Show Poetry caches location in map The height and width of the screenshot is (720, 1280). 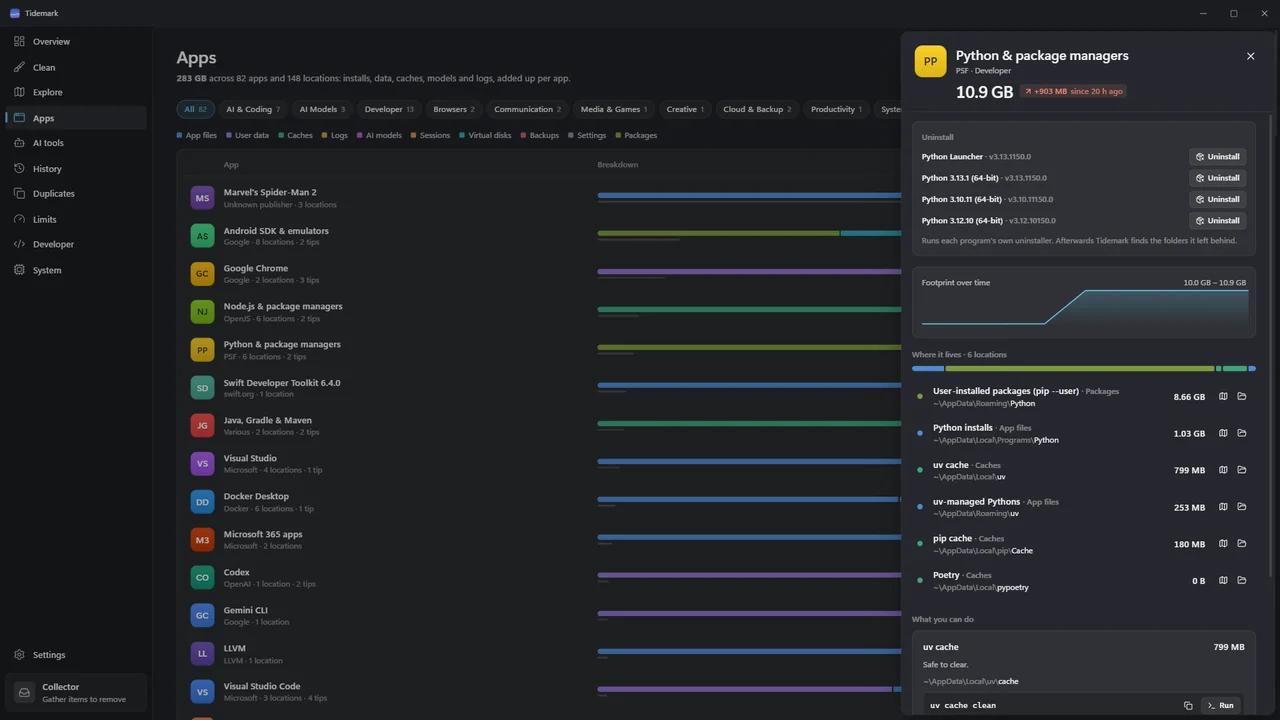tap(1223, 580)
